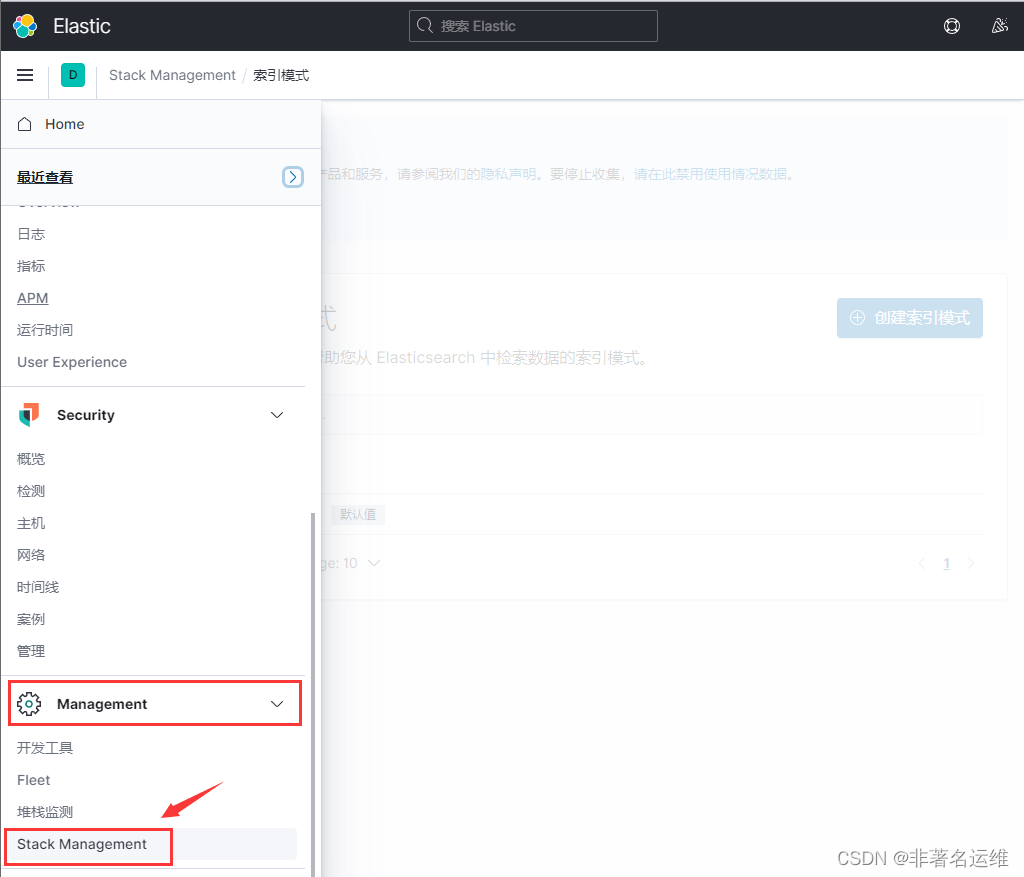Click Stack Management breadcrumb
1024x877 pixels.
(x=172, y=75)
